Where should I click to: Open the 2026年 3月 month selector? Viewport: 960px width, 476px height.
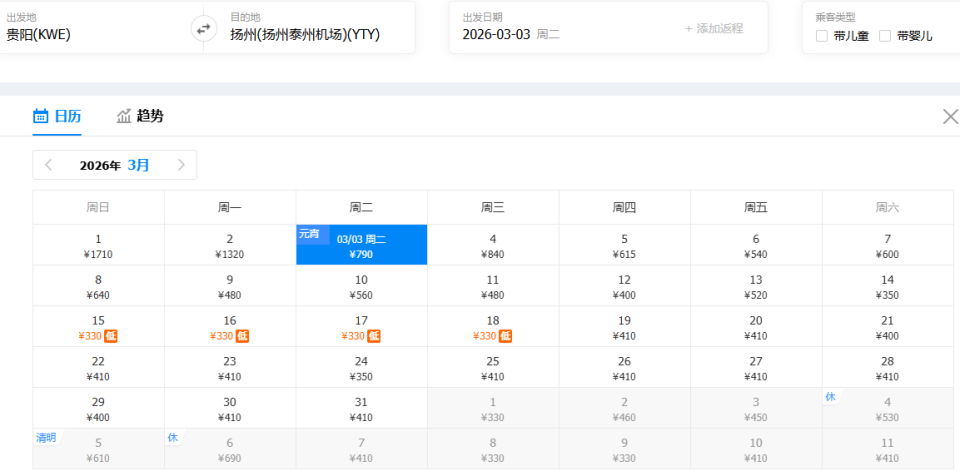pyautogui.click(x=114, y=165)
